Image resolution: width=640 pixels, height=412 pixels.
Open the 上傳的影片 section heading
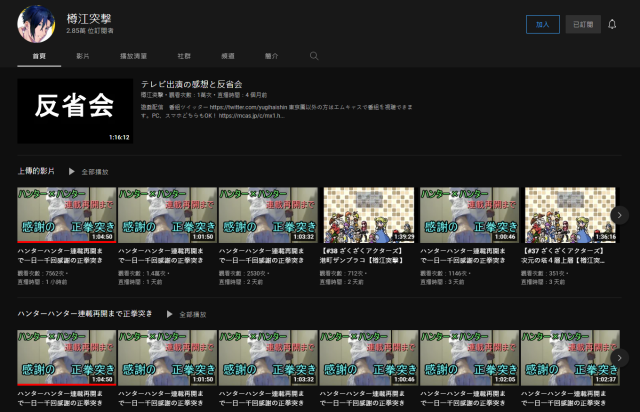tap(37, 171)
